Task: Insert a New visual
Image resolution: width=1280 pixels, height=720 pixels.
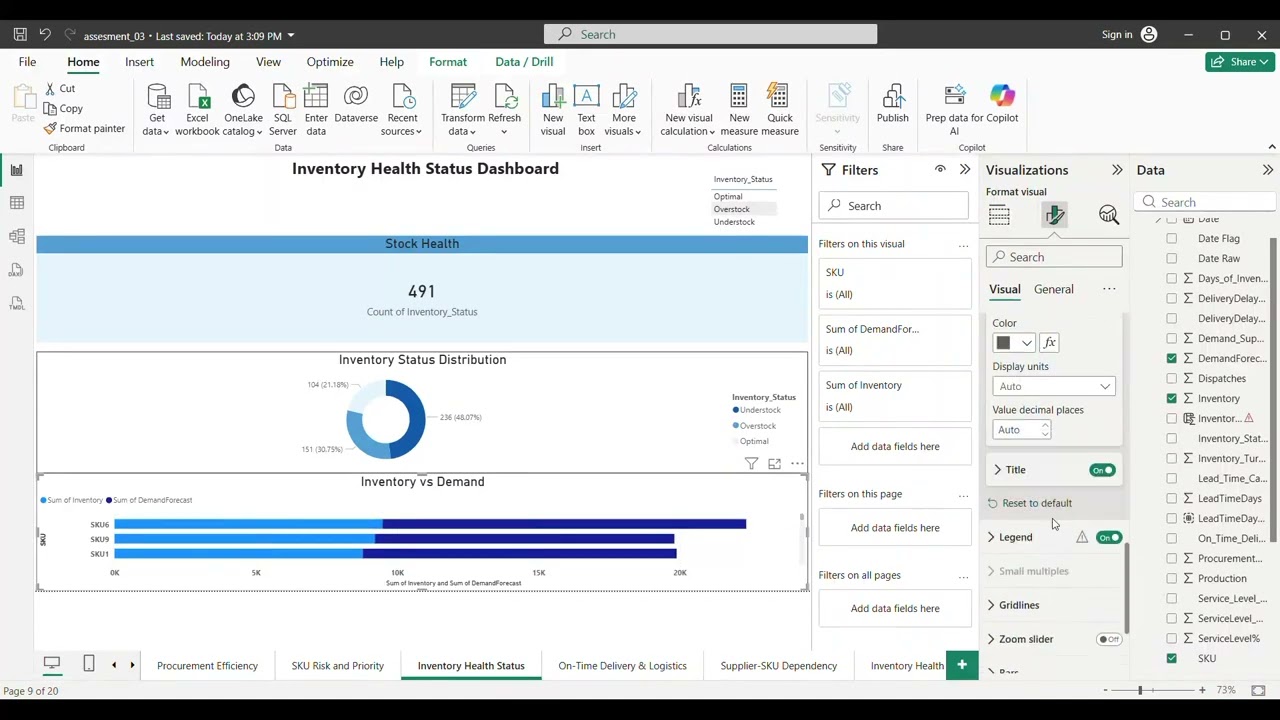Action: click(553, 110)
